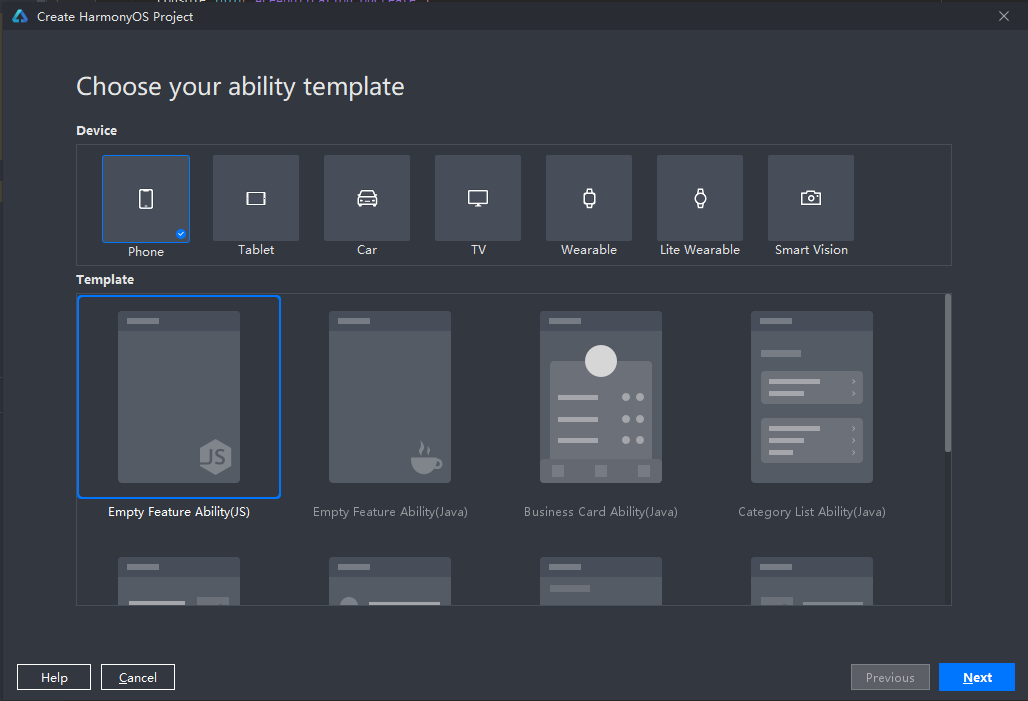Pick the TV device icon
Image resolution: width=1028 pixels, height=701 pixels.
pyautogui.click(x=478, y=198)
